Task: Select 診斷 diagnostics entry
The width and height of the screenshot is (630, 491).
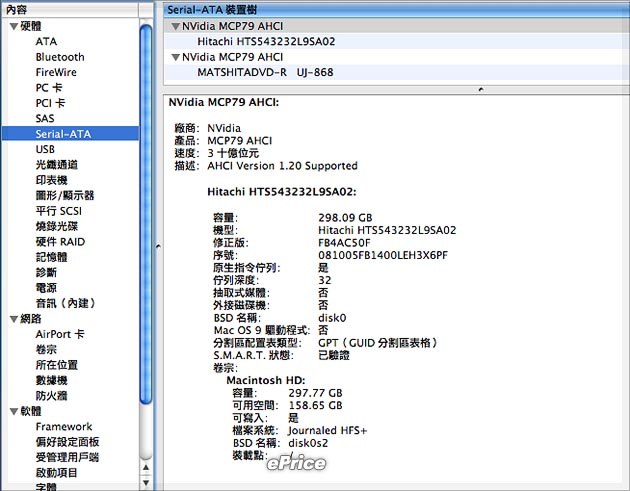Action: click(x=46, y=272)
